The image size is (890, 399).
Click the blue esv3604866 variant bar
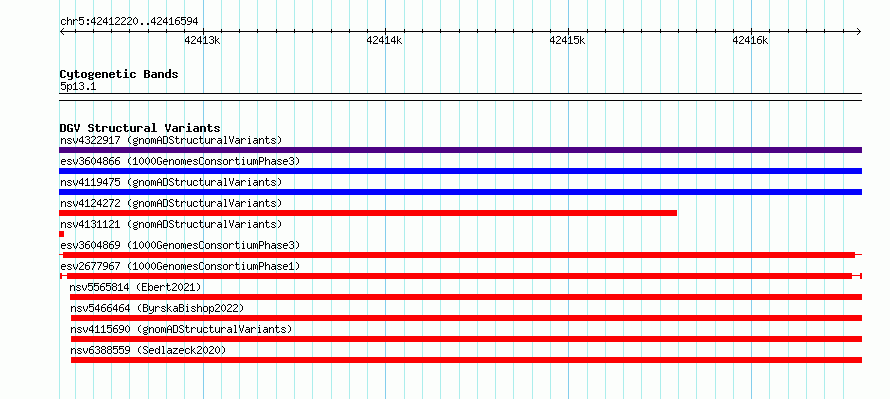(x=460, y=171)
